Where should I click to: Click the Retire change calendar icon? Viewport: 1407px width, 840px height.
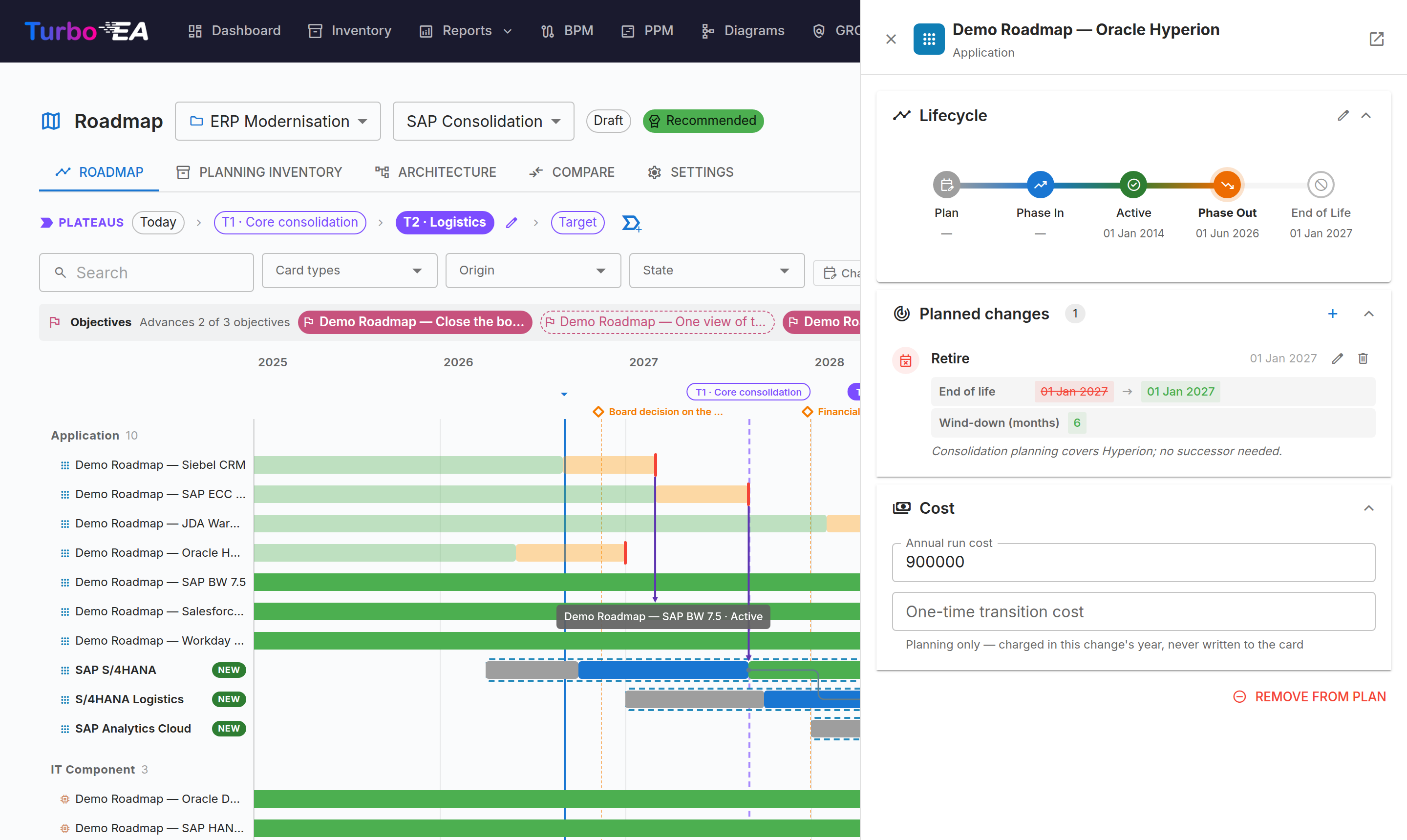point(906,360)
